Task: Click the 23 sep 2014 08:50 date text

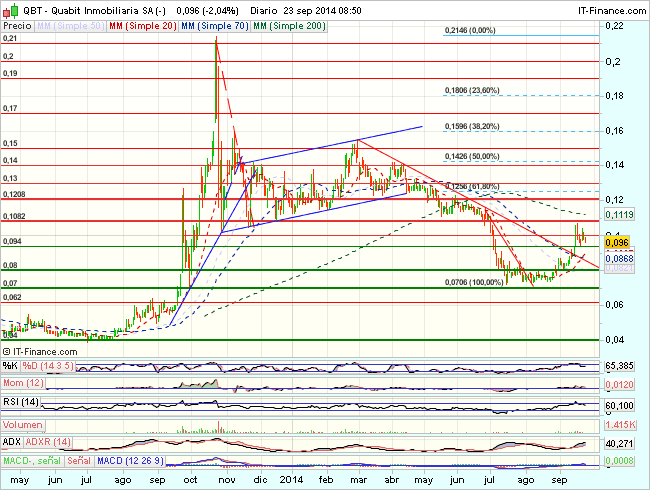Action: (x=323, y=11)
